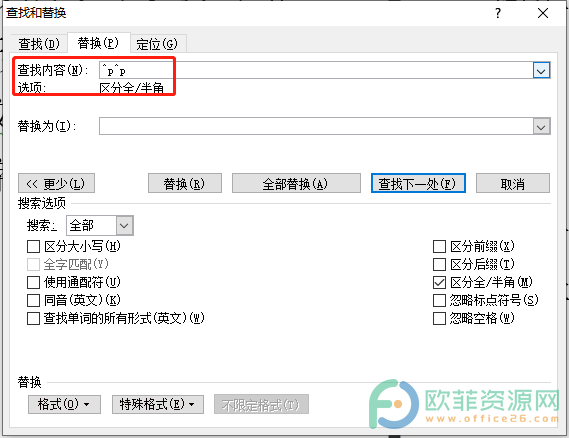Select the 替换(P) tab
569x438 pixels.
pos(98,43)
